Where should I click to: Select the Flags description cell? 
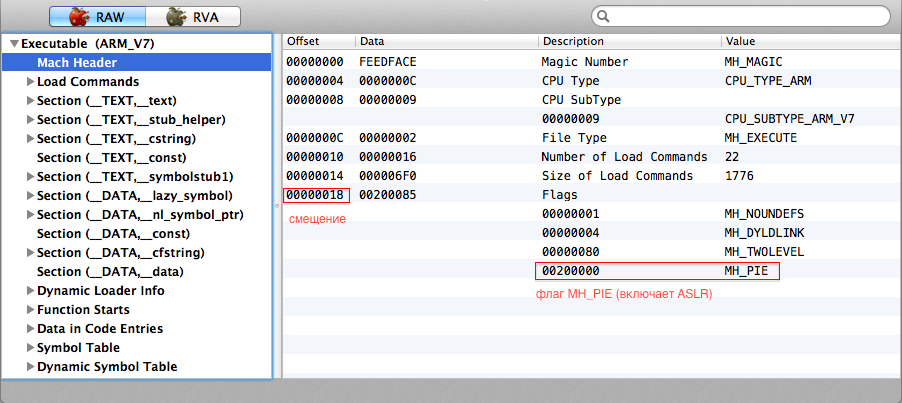[560, 195]
